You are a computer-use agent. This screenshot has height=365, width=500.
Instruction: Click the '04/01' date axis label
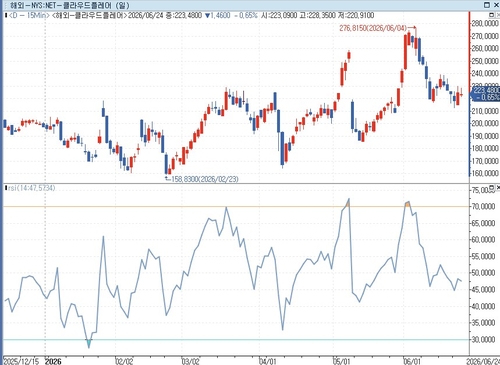pos(268,361)
